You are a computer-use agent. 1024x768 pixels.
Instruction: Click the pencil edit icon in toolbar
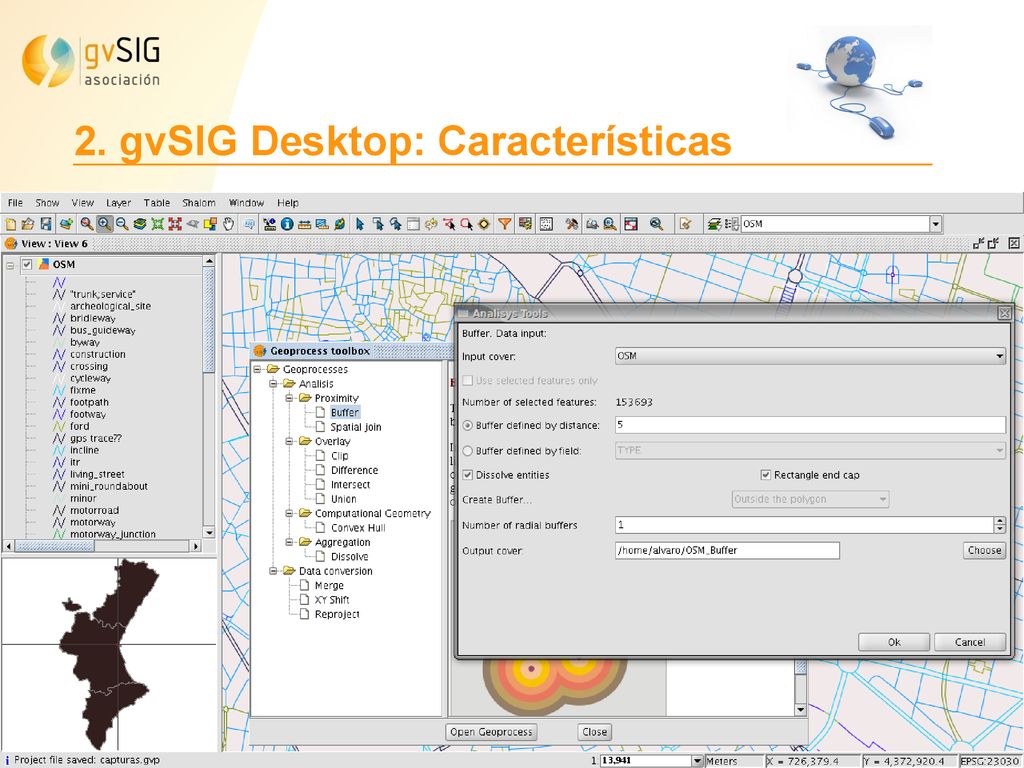[685, 224]
